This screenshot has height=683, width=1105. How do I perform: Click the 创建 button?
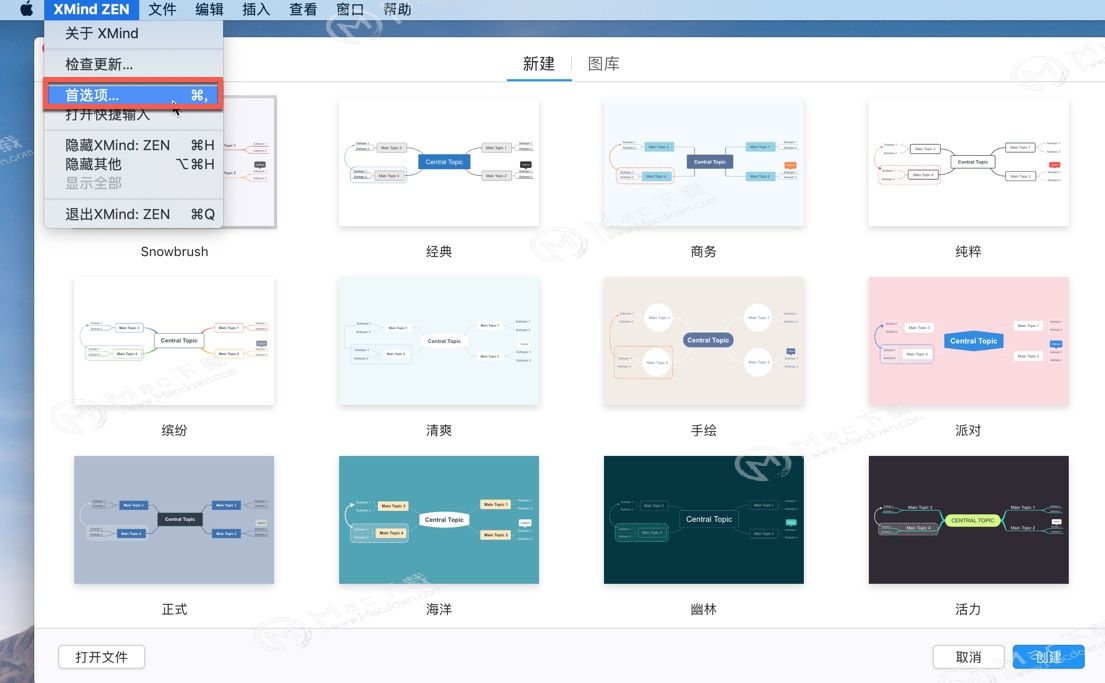point(1048,657)
